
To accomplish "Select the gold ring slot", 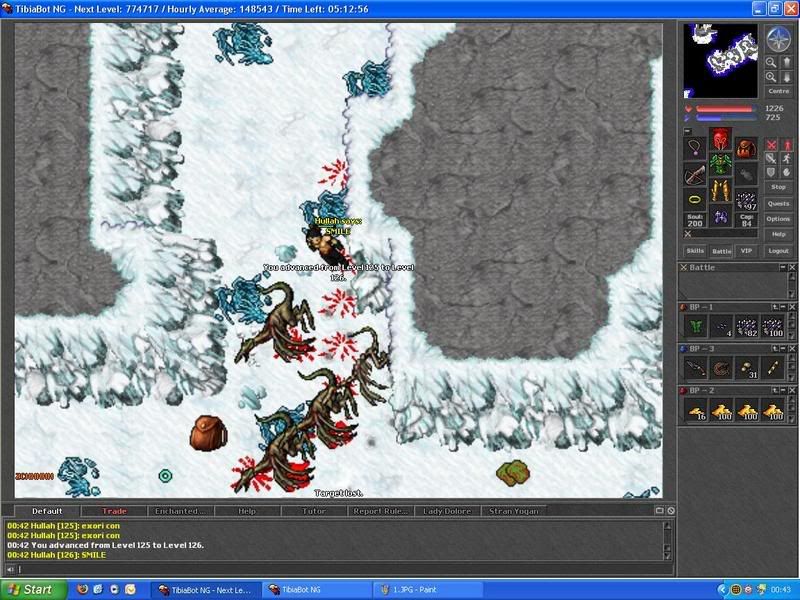I will coord(694,200).
